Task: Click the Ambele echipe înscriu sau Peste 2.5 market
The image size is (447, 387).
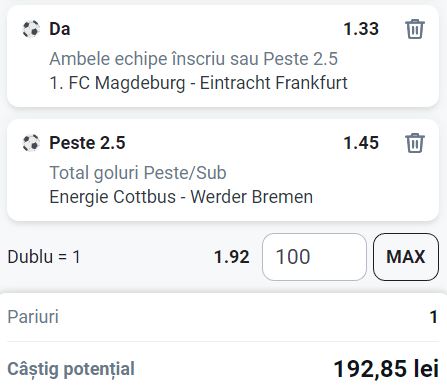Action: (193, 59)
